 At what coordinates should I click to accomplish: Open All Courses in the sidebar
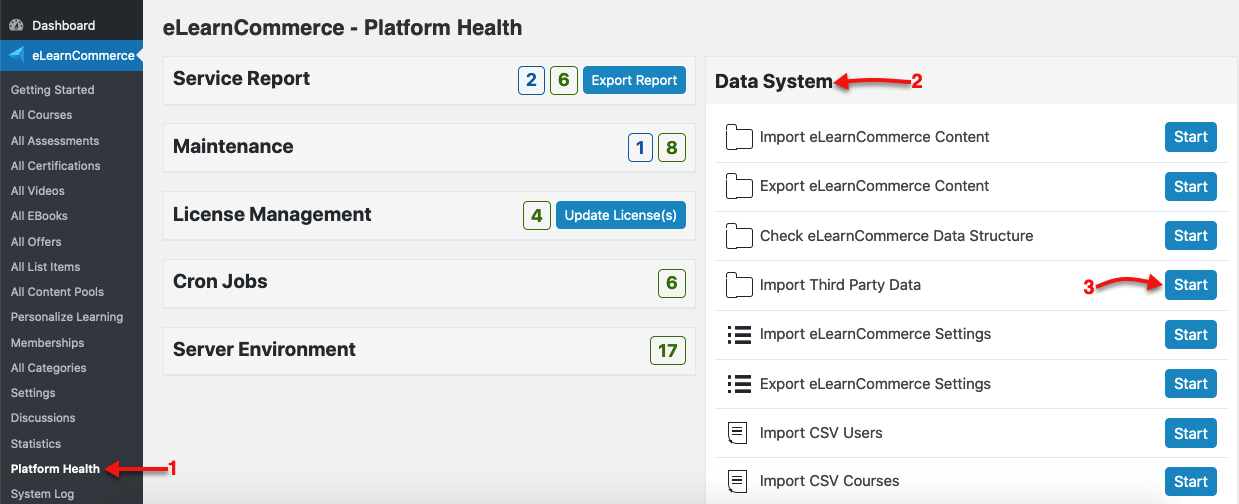(x=41, y=115)
